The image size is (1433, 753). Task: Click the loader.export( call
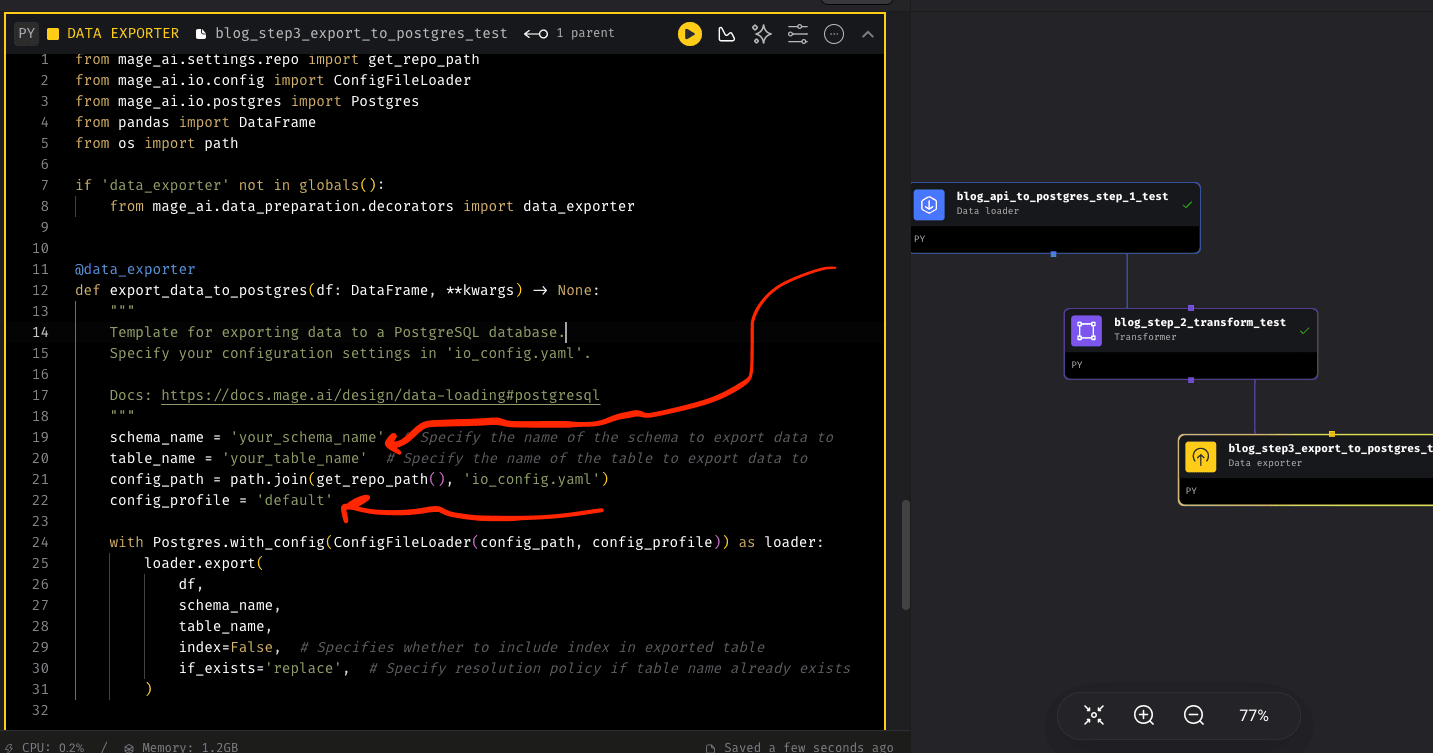(204, 563)
